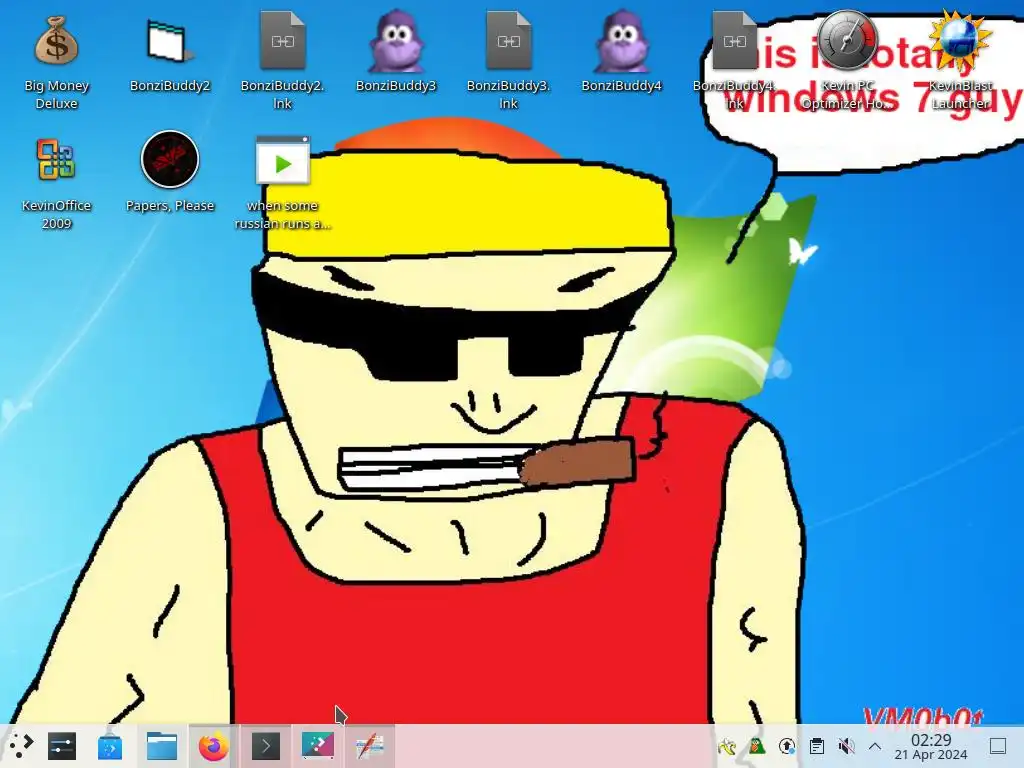1024x768 pixels.
Task: Open the Discover software store in the taskbar
Action: [x=110, y=746]
